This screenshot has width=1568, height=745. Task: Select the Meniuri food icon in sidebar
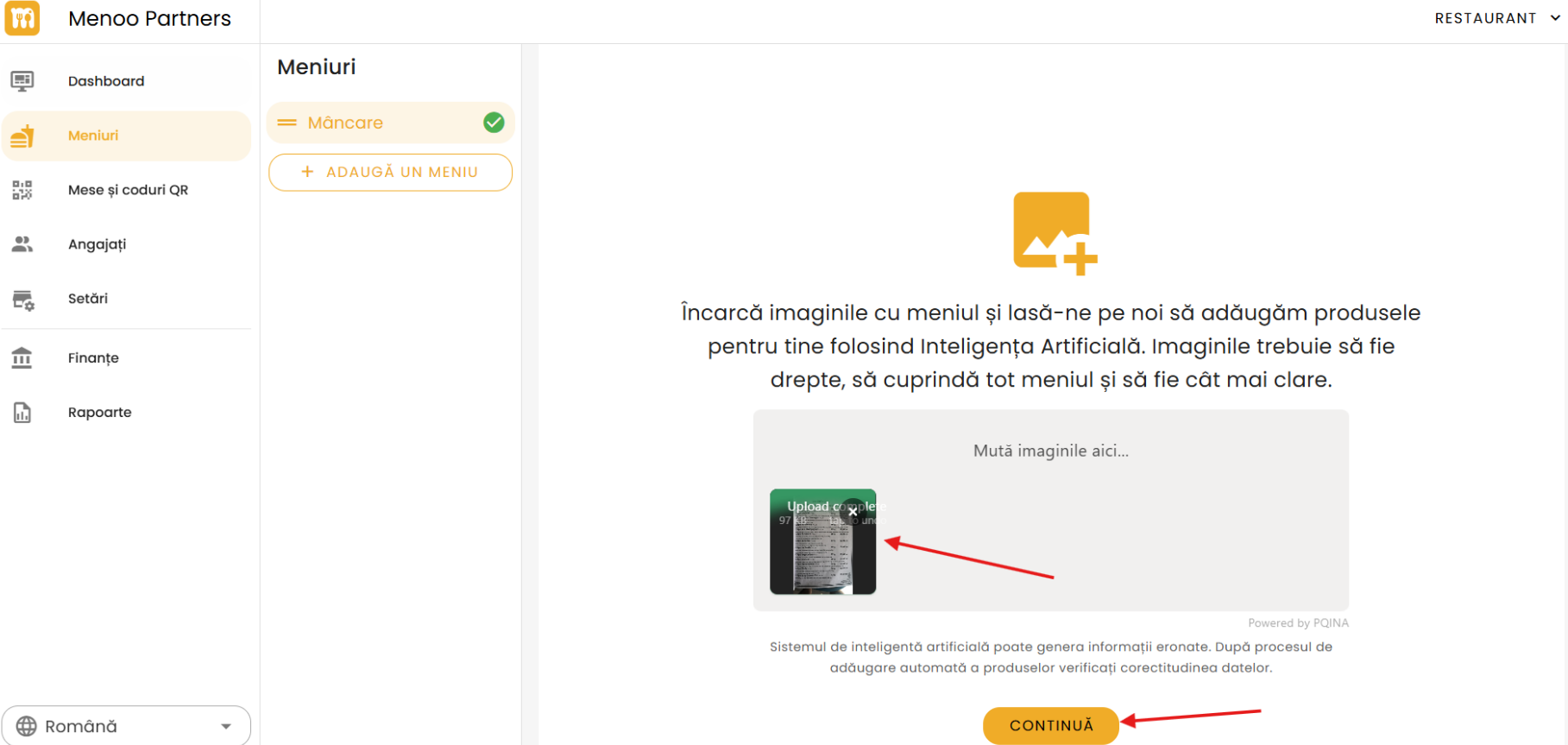tap(22, 136)
